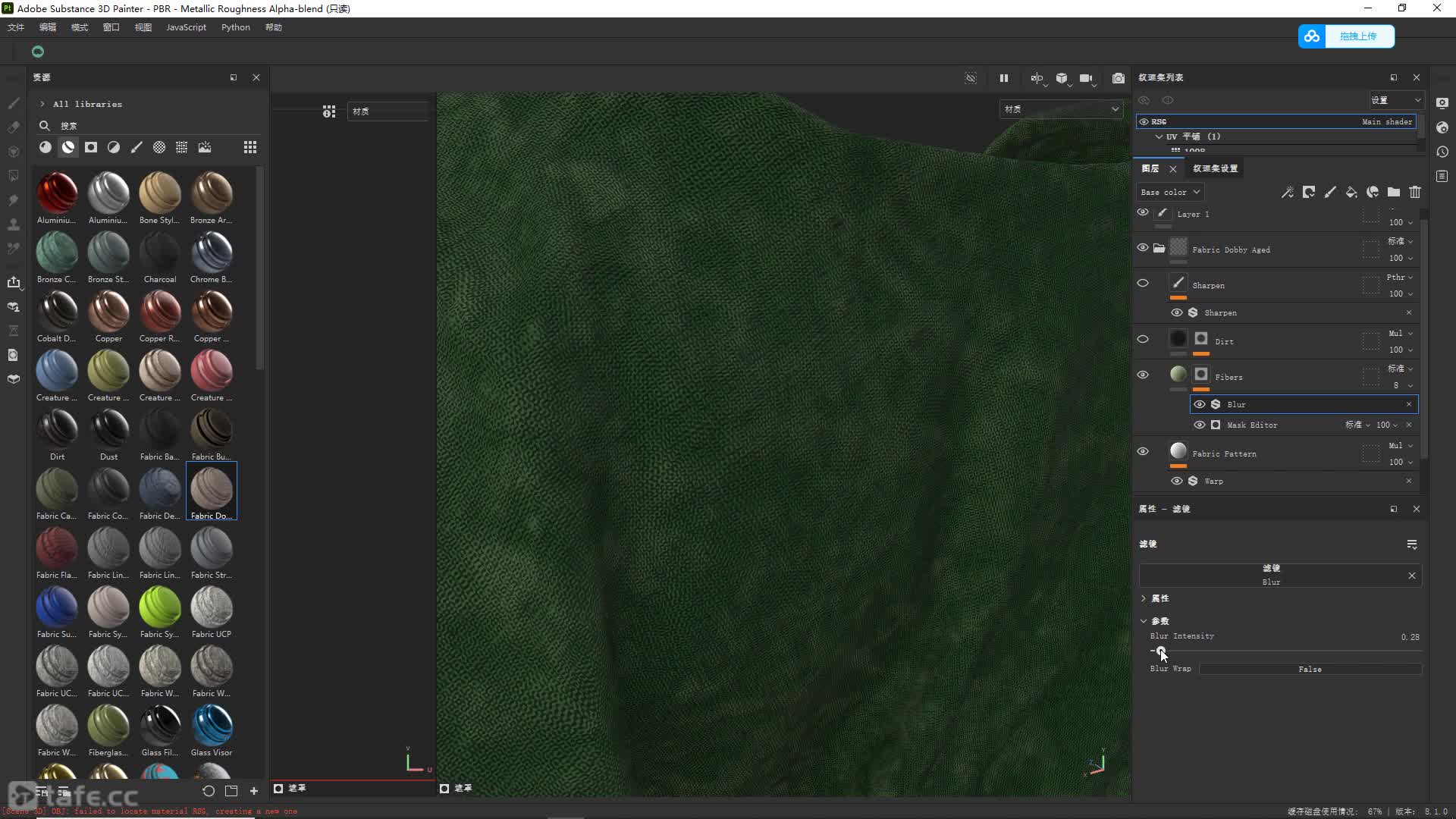Click the export textures icon in left toolbar

pyautogui.click(x=14, y=282)
